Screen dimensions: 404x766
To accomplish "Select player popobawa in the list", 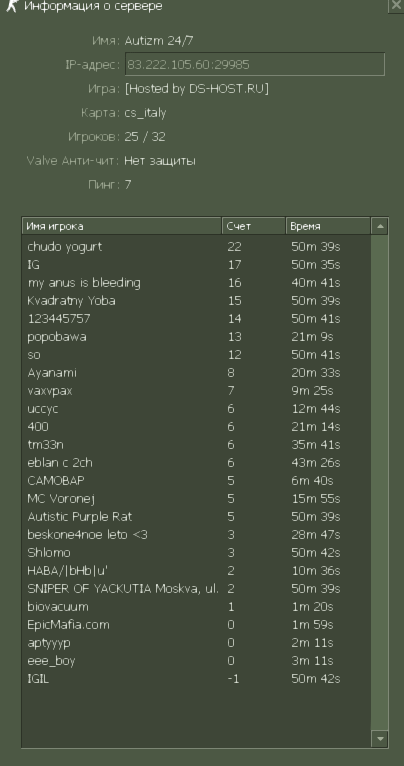I will [196, 337].
